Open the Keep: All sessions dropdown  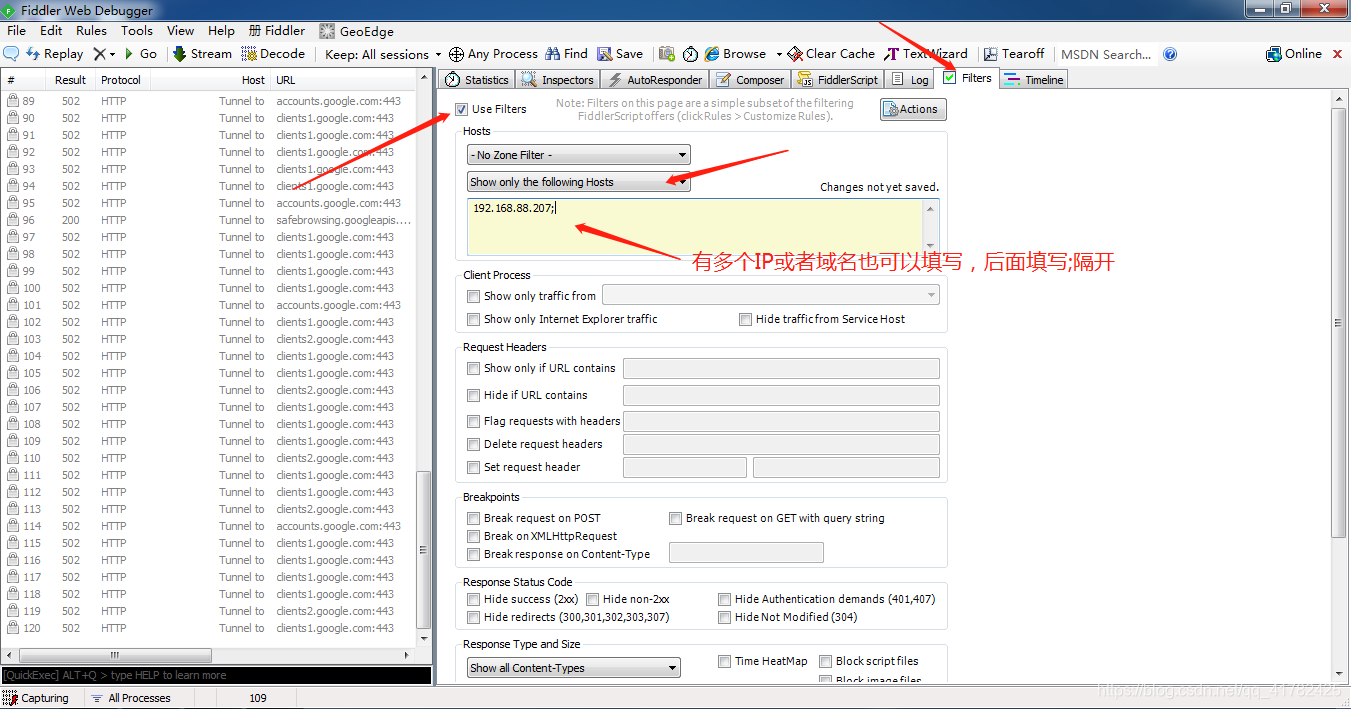click(x=383, y=54)
